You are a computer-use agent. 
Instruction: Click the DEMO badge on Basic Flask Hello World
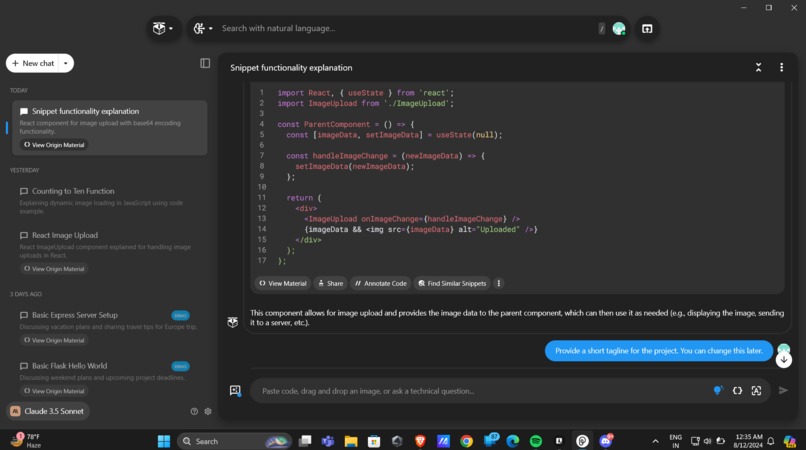pos(180,366)
